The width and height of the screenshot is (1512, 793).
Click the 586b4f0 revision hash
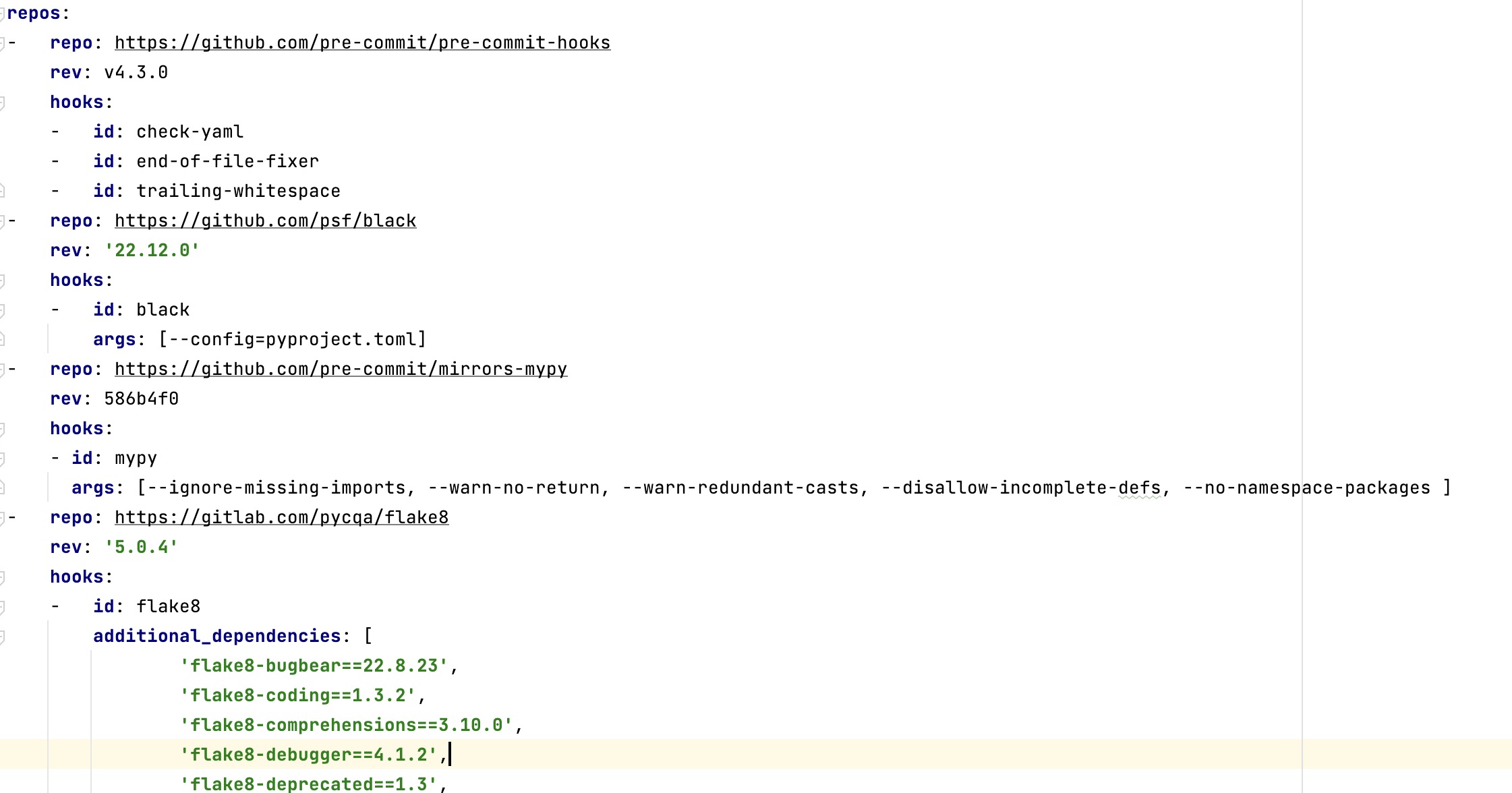click(141, 399)
